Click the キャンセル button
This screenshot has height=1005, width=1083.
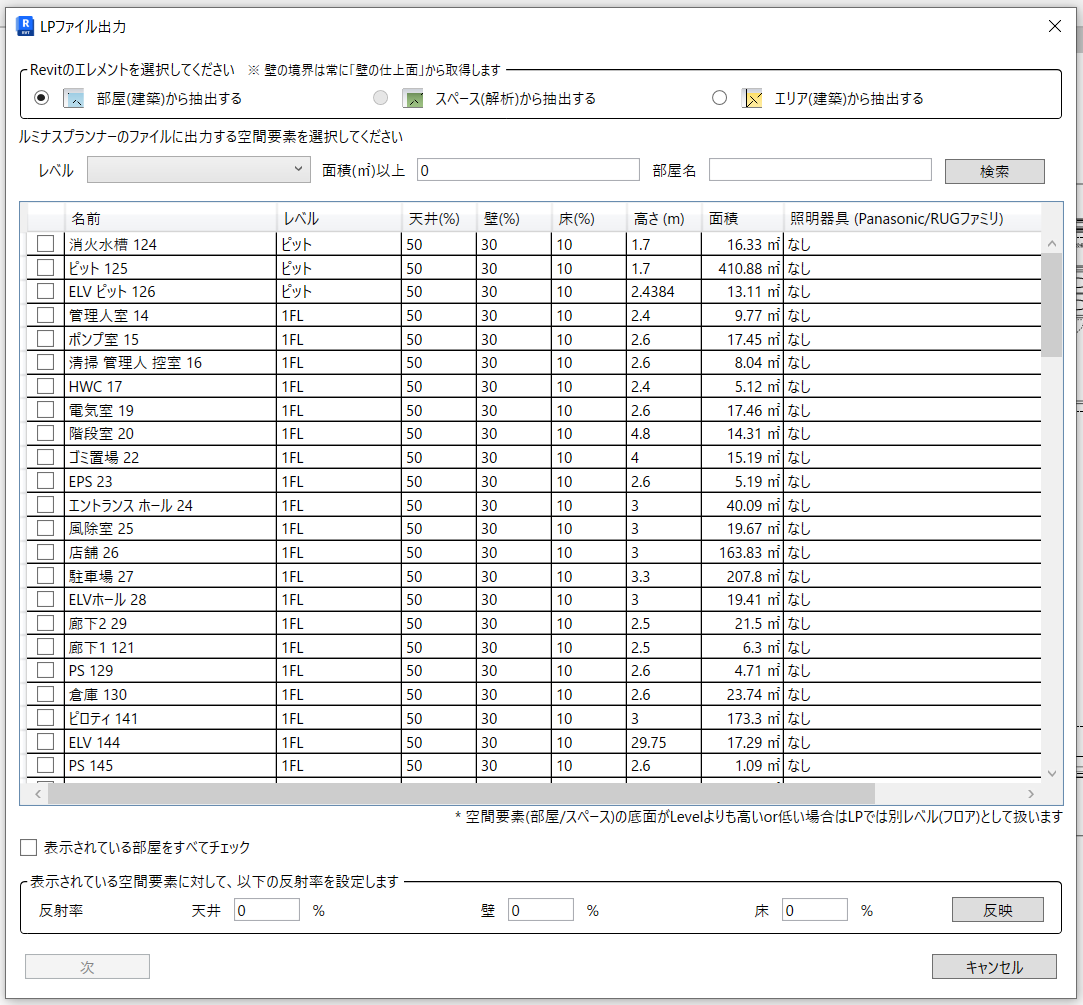point(993,967)
